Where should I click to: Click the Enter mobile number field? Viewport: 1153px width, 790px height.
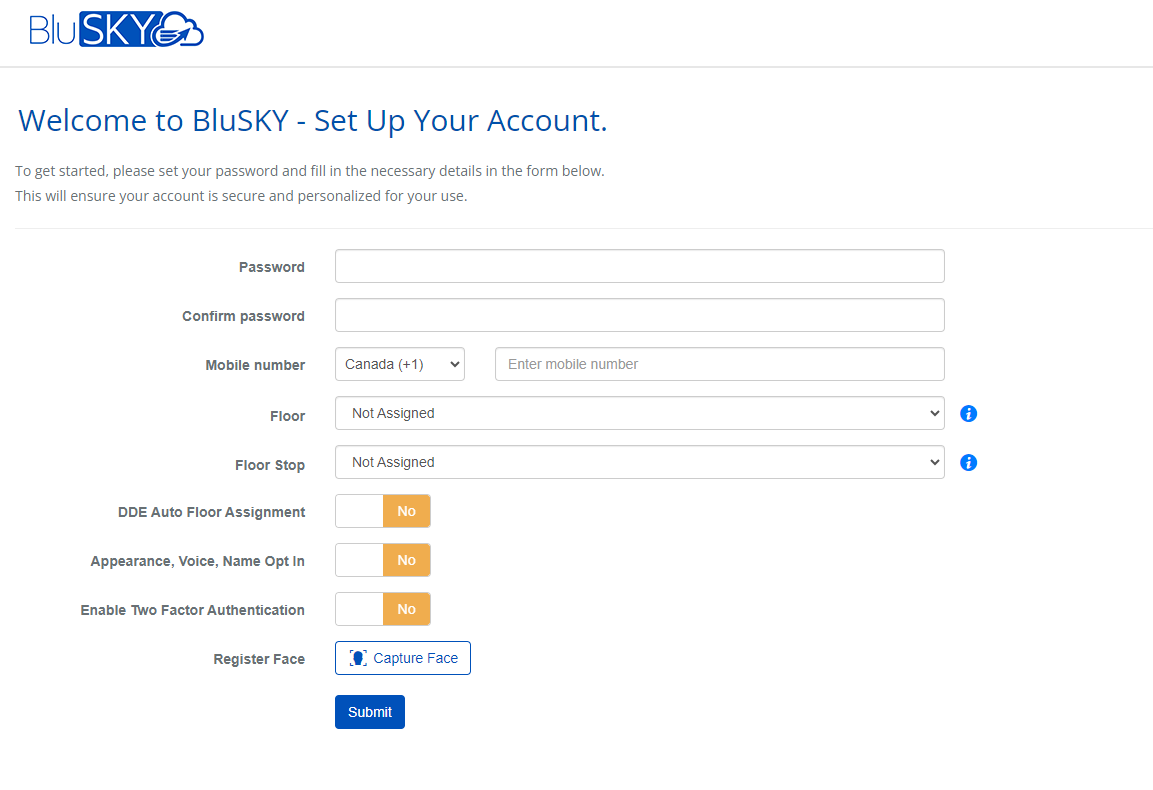[x=719, y=363]
